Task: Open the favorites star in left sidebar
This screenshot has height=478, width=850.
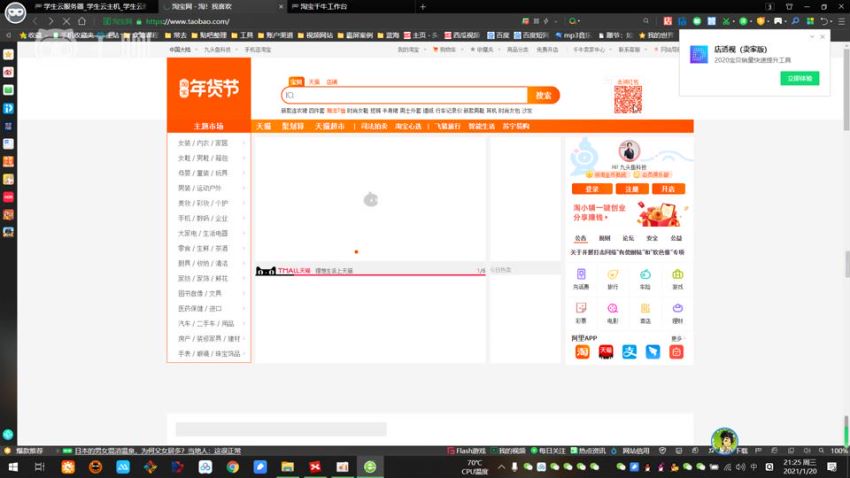Action: [x=8, y=54]
